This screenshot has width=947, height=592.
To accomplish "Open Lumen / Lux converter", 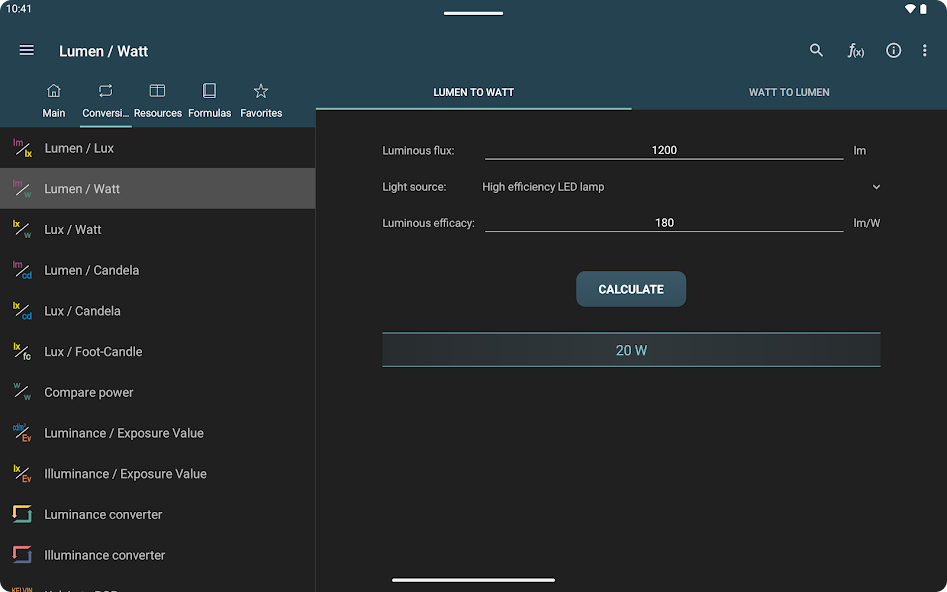I will tap(158, 148).
